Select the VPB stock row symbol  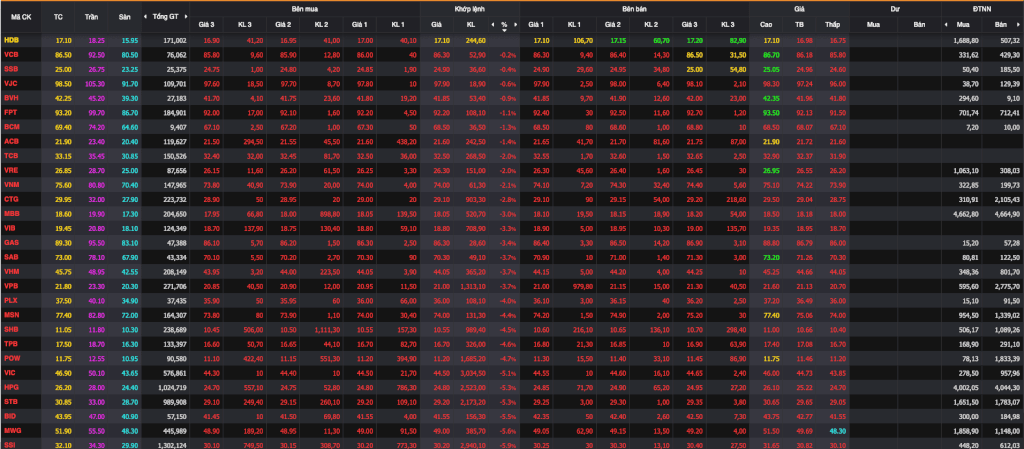[11, 285]
